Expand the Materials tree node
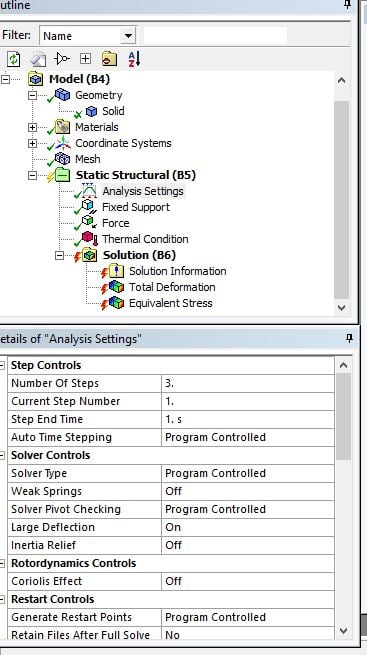Image resolution: width=367 pixels, height=655 pixels. tap(32, 127)
